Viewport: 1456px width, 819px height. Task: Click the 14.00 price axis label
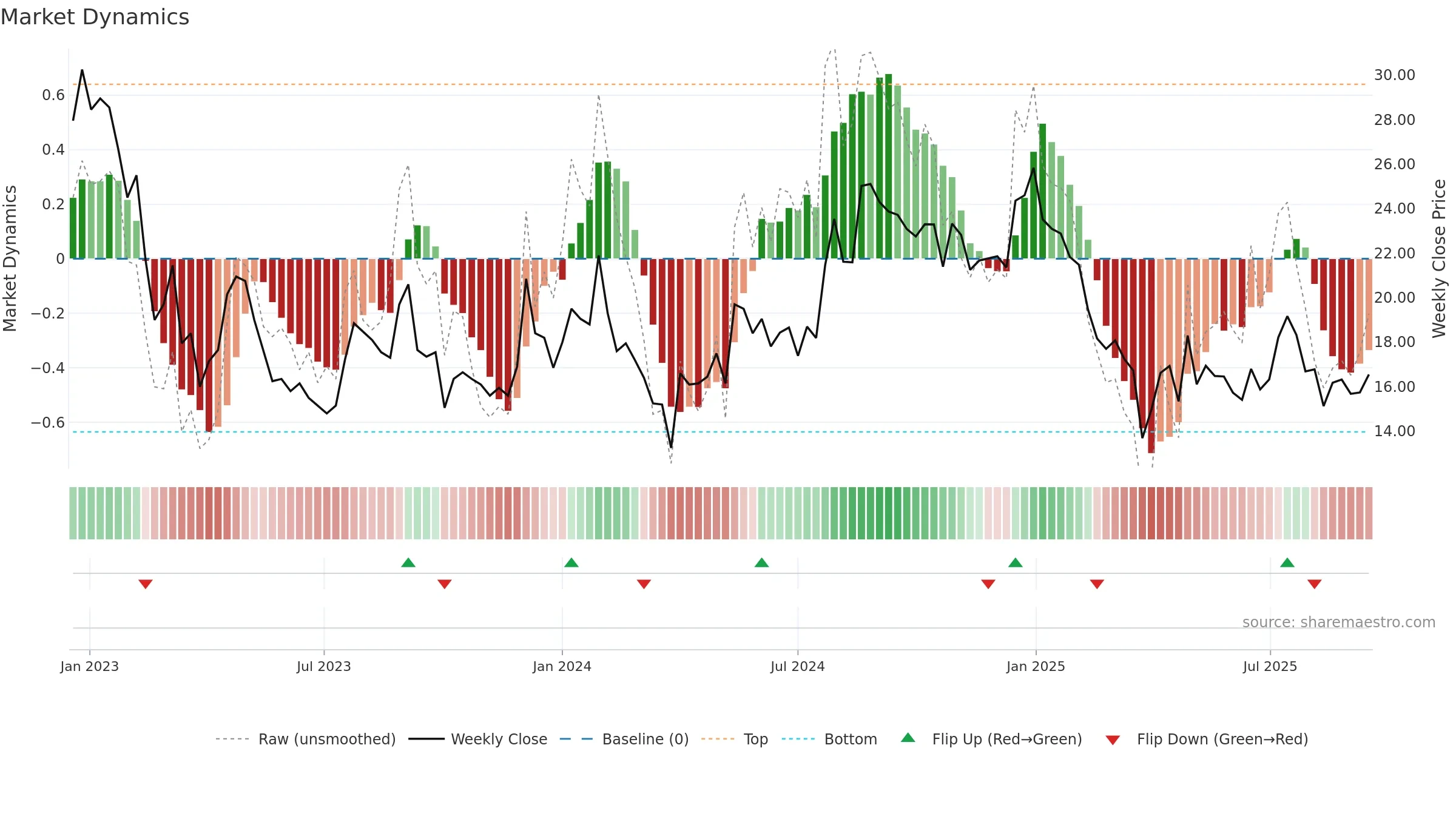click(1395, 431)
